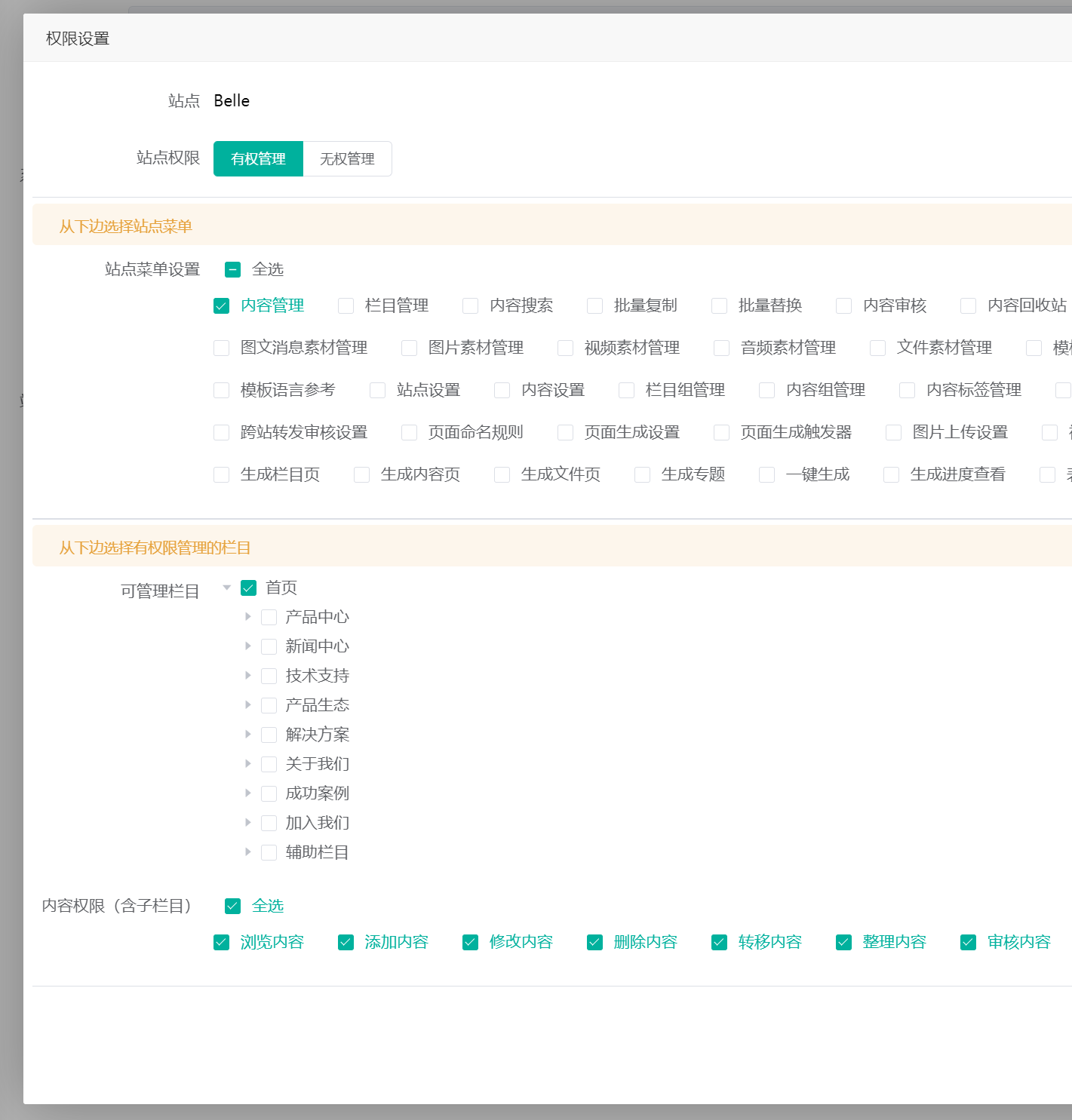This screenshot has height=1120, width=1072.
Task: Select the 有权管理 site permission option
Action: pyautogui.click(x=258, y=159)
